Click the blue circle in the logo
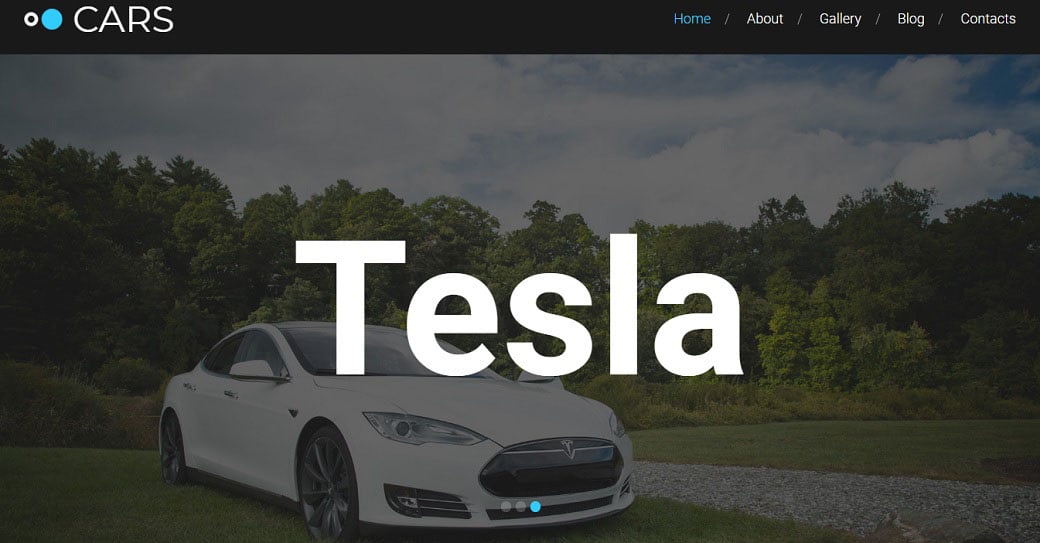The image size is (1040, 543). tap(52, 19)
